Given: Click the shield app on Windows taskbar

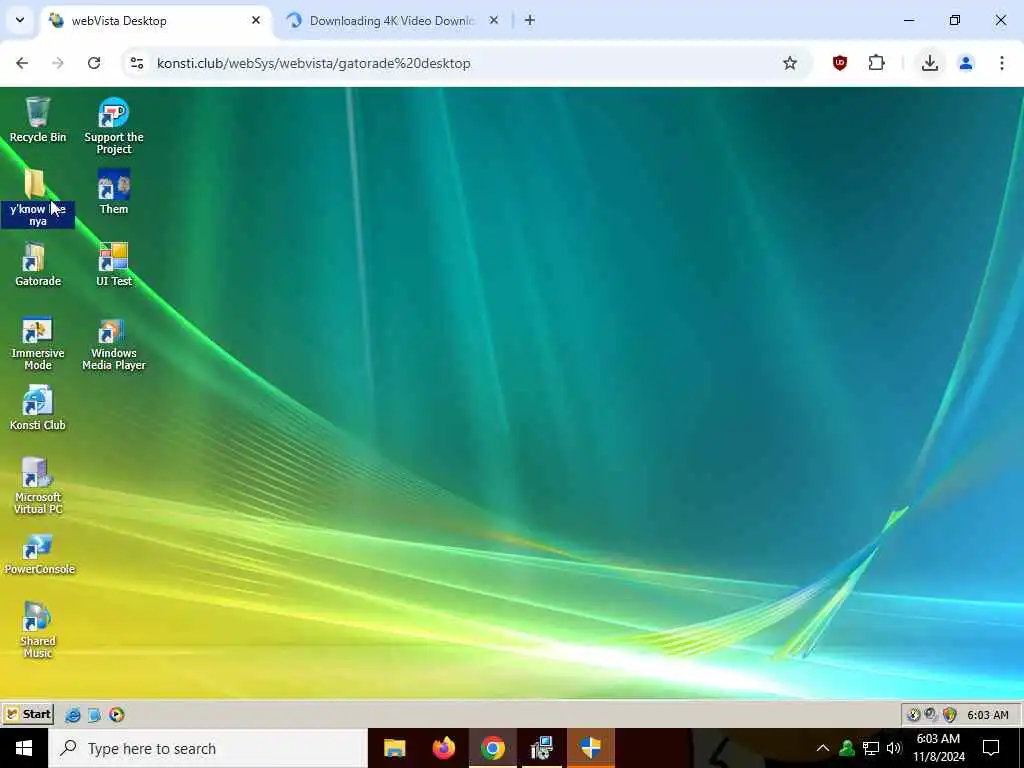Looking at the screenshot, I should coord(590,748).
